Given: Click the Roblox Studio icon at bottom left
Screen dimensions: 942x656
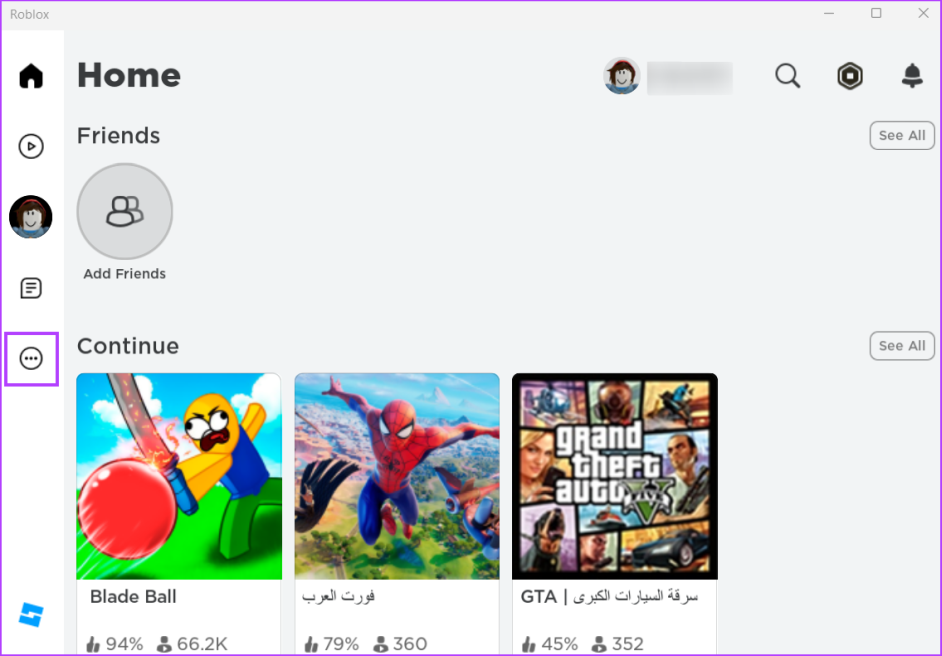Looking at the screenshot, I should click(31, 615).
